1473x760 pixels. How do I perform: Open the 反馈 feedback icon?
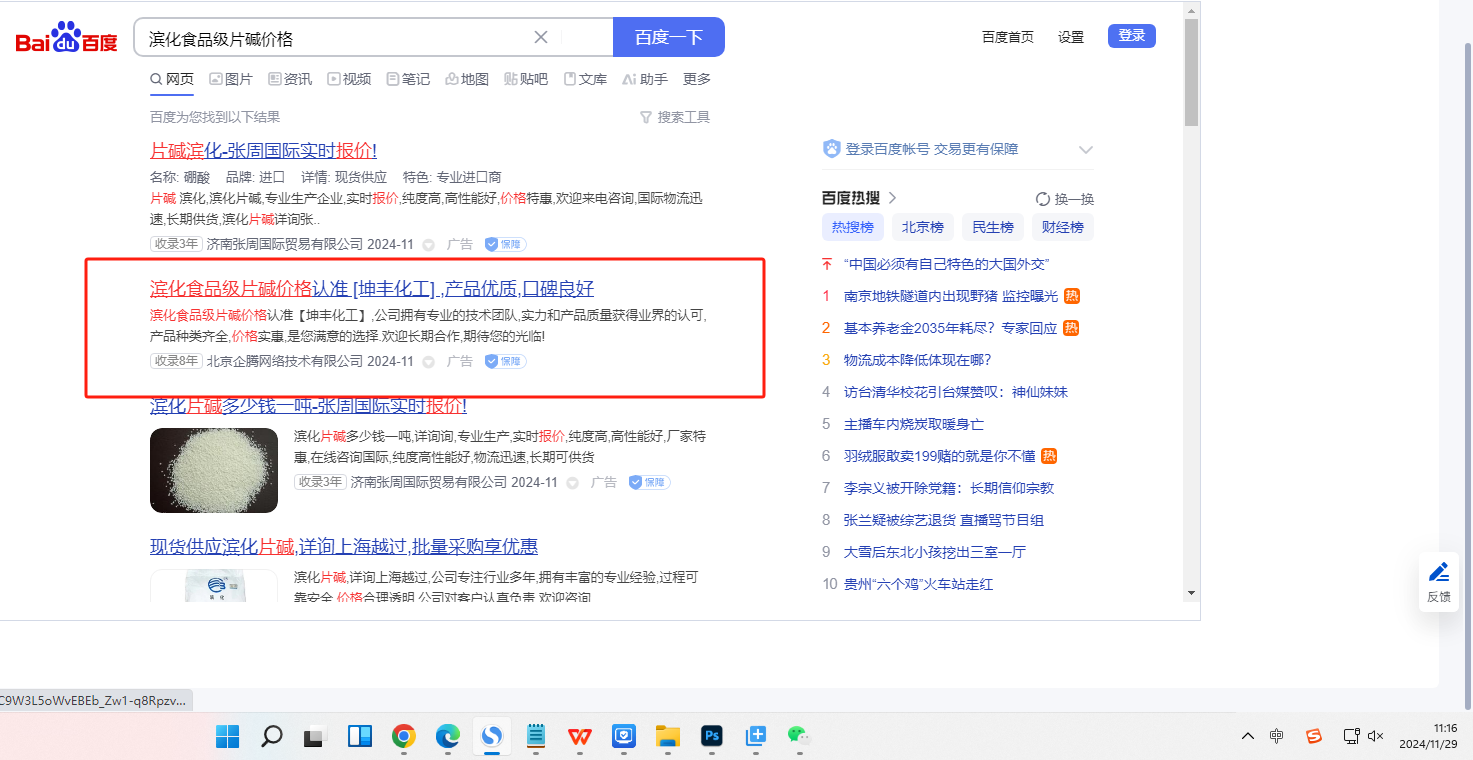pos(1438,581)
